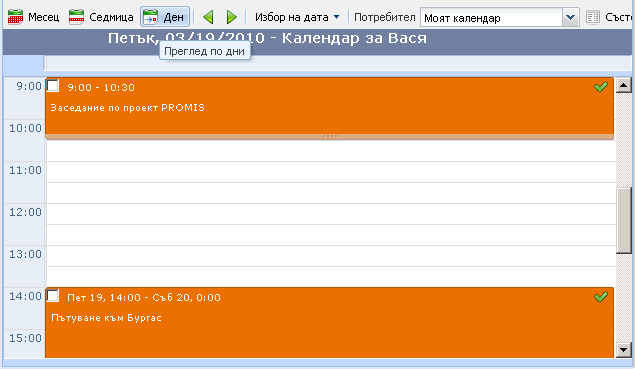635x369 pixels.
Task: Select the empty 12:00 time slot
Action: point(331,214)
